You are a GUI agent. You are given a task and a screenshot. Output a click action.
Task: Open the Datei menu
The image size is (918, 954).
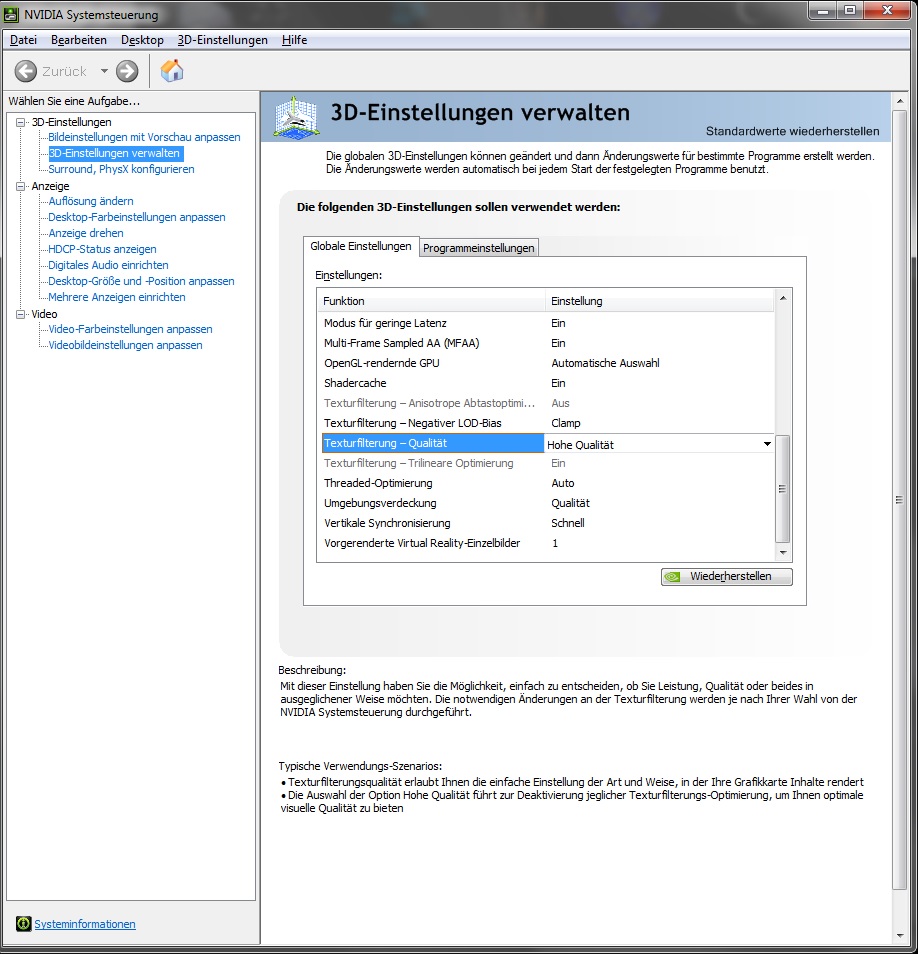[23, 40]
